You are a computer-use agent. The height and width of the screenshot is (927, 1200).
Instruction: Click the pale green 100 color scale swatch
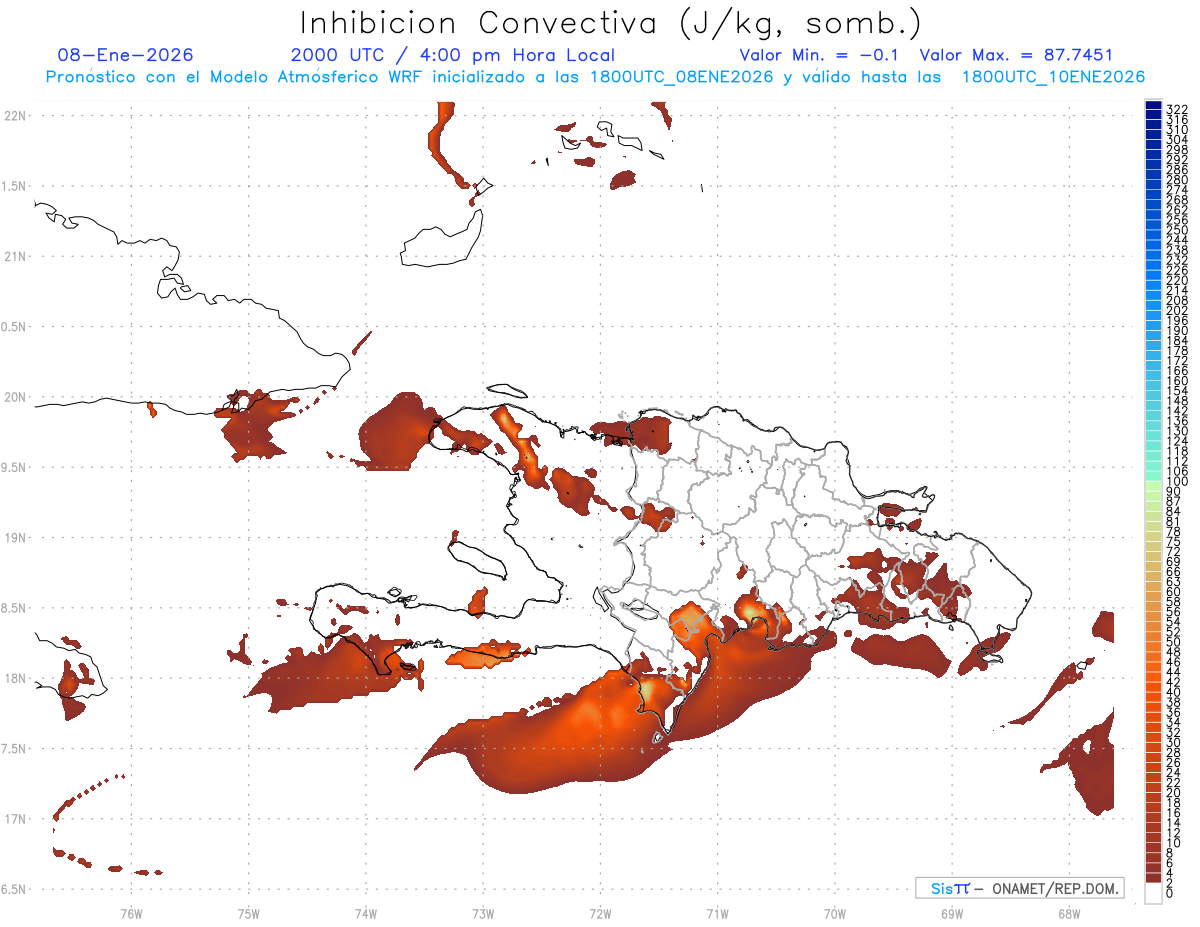click(1153, 485)
